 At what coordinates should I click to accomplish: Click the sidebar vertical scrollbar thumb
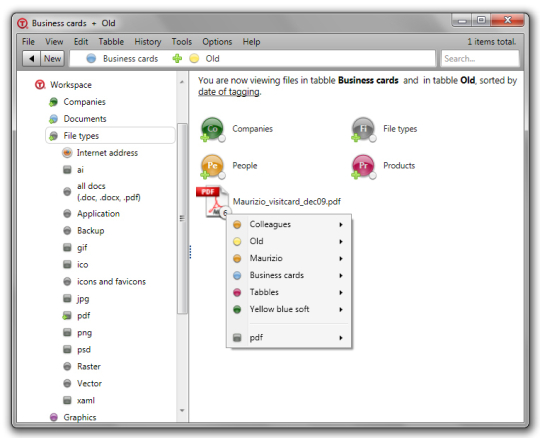click(182, 218)
